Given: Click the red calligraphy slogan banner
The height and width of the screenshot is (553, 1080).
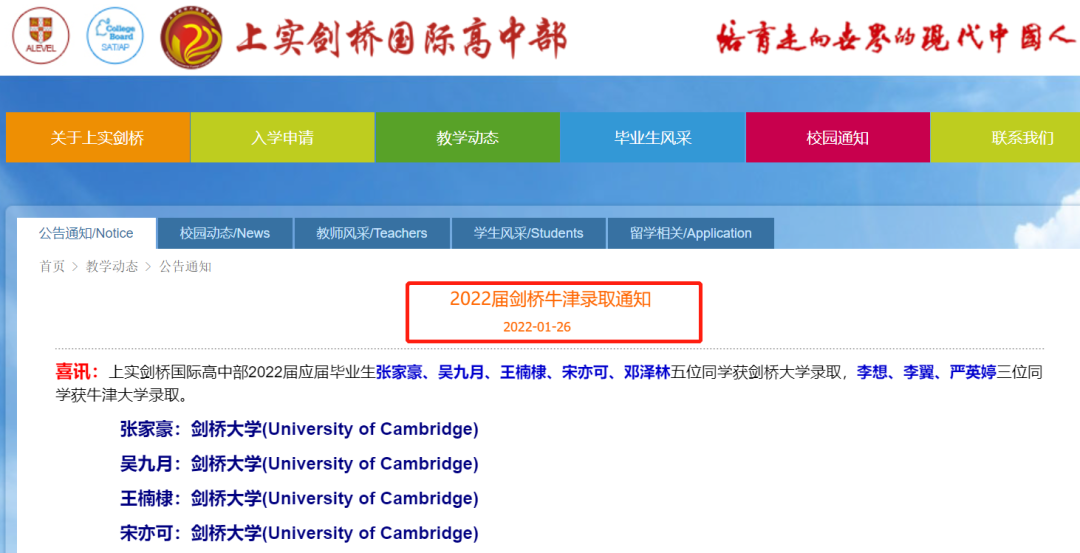Looking at the screenshot, I should point(895,37).
